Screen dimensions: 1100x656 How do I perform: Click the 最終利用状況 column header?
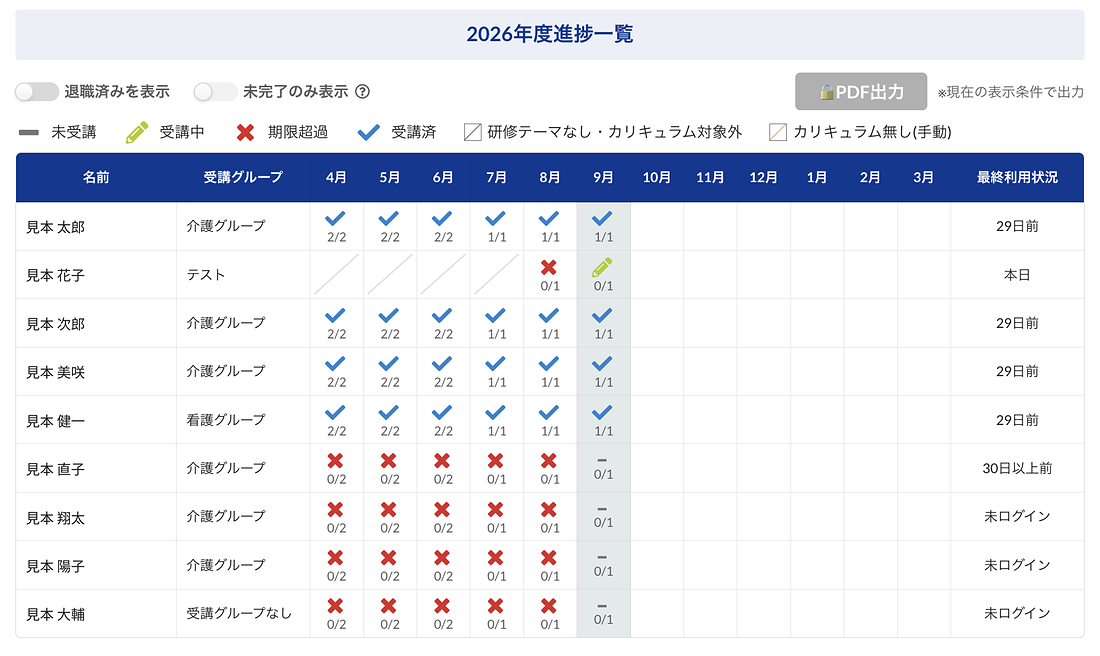coord(1017,178)
